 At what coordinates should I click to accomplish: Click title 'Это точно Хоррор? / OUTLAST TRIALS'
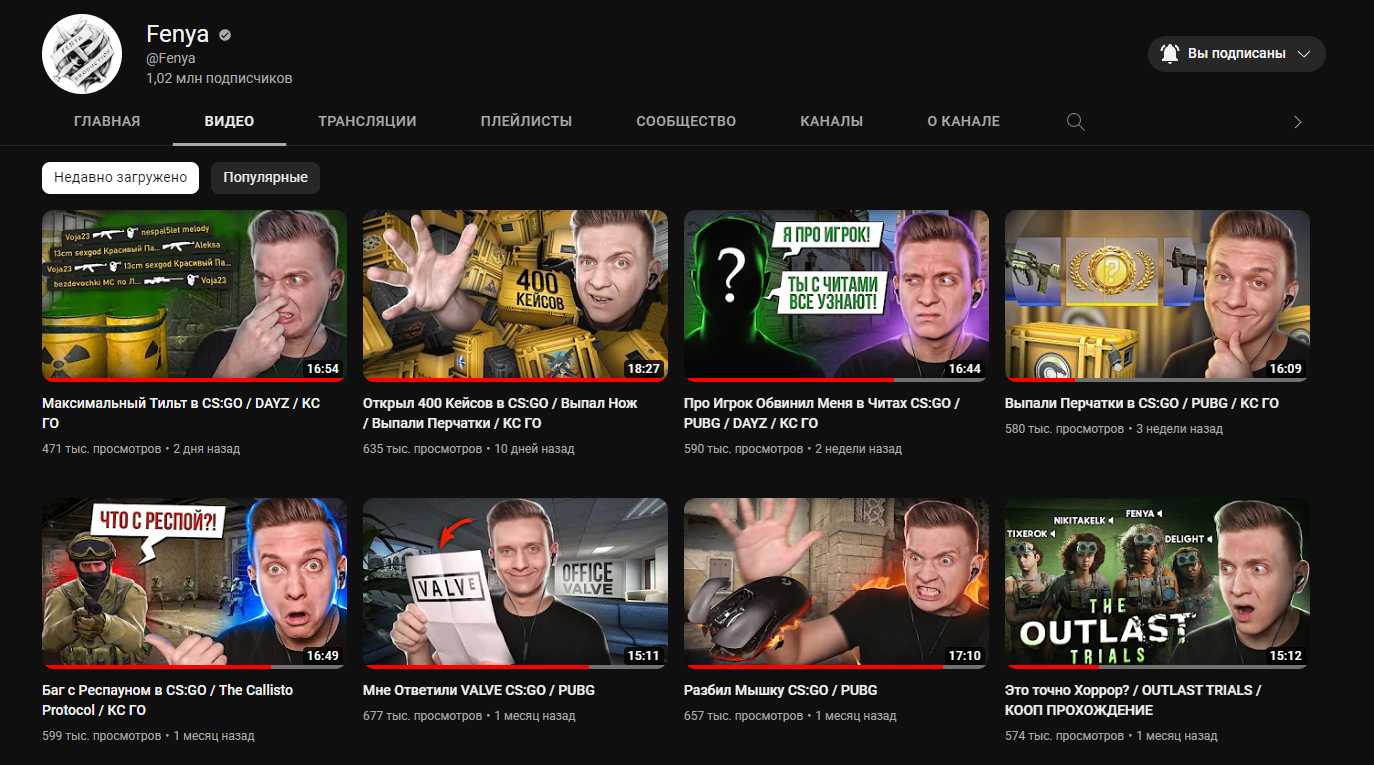(x=1133, y=700)
